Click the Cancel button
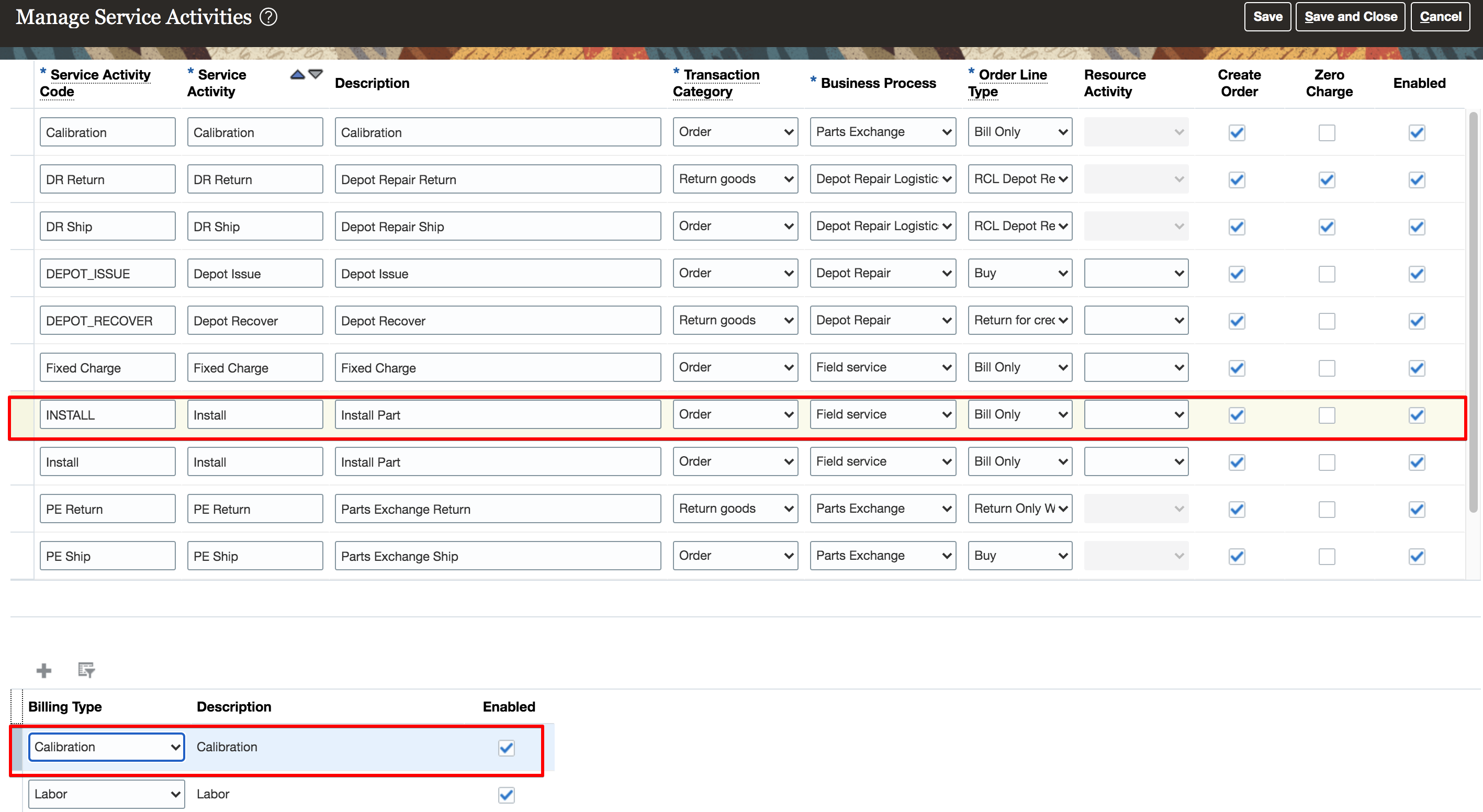Viewport: 1483px width, 812px height. [1440, 17]
